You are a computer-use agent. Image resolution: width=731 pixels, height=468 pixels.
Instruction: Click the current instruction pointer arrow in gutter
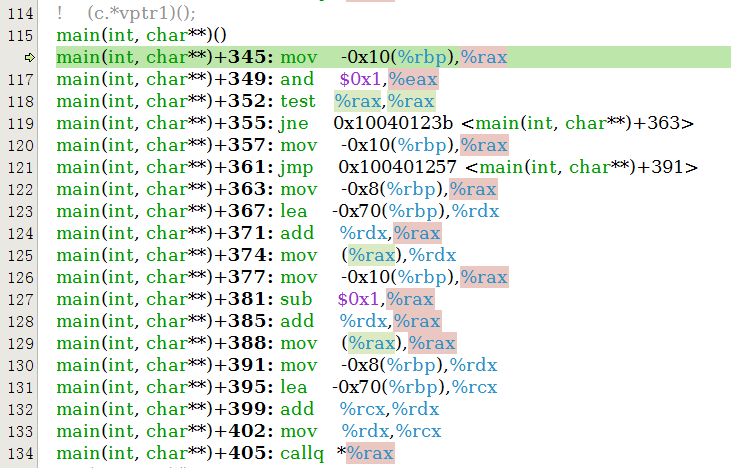click(29, 57)
